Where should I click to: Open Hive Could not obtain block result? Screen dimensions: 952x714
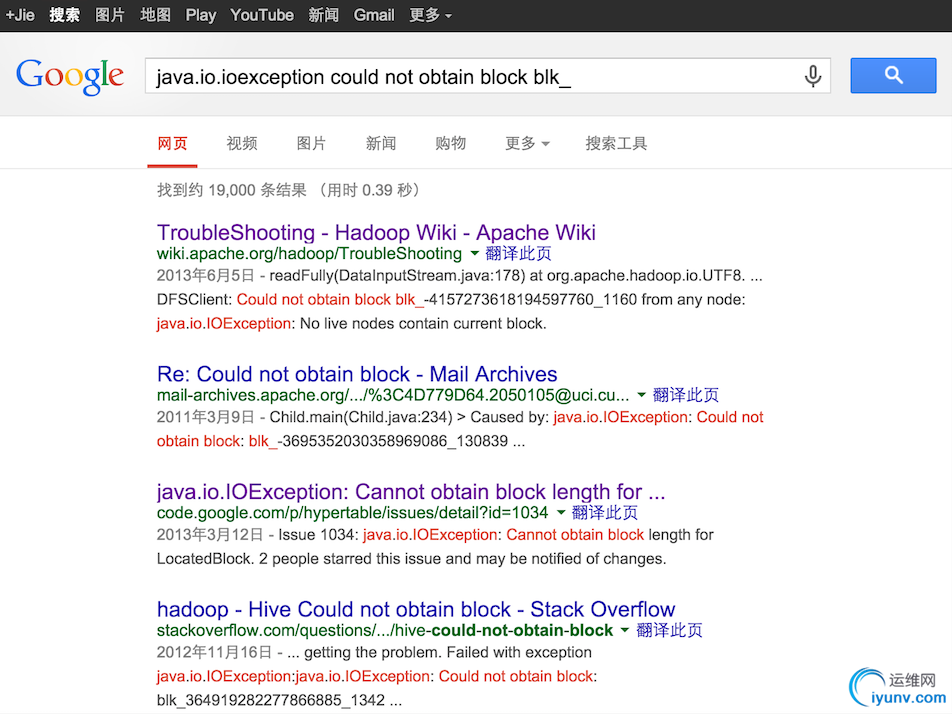416,610
